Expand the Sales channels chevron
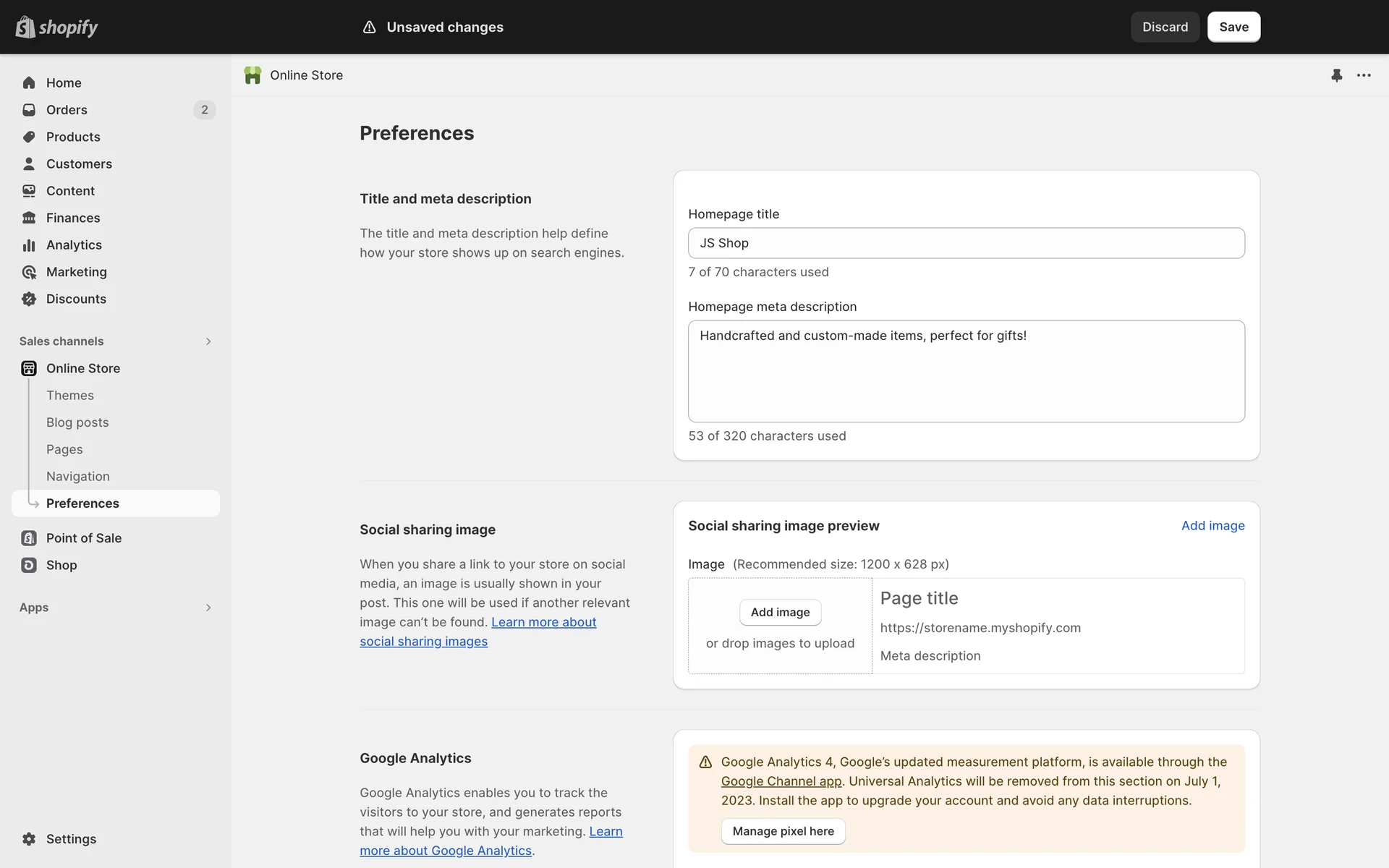Screen dimensions: 1389x868 pyautogui.click(x=208, y=341)
